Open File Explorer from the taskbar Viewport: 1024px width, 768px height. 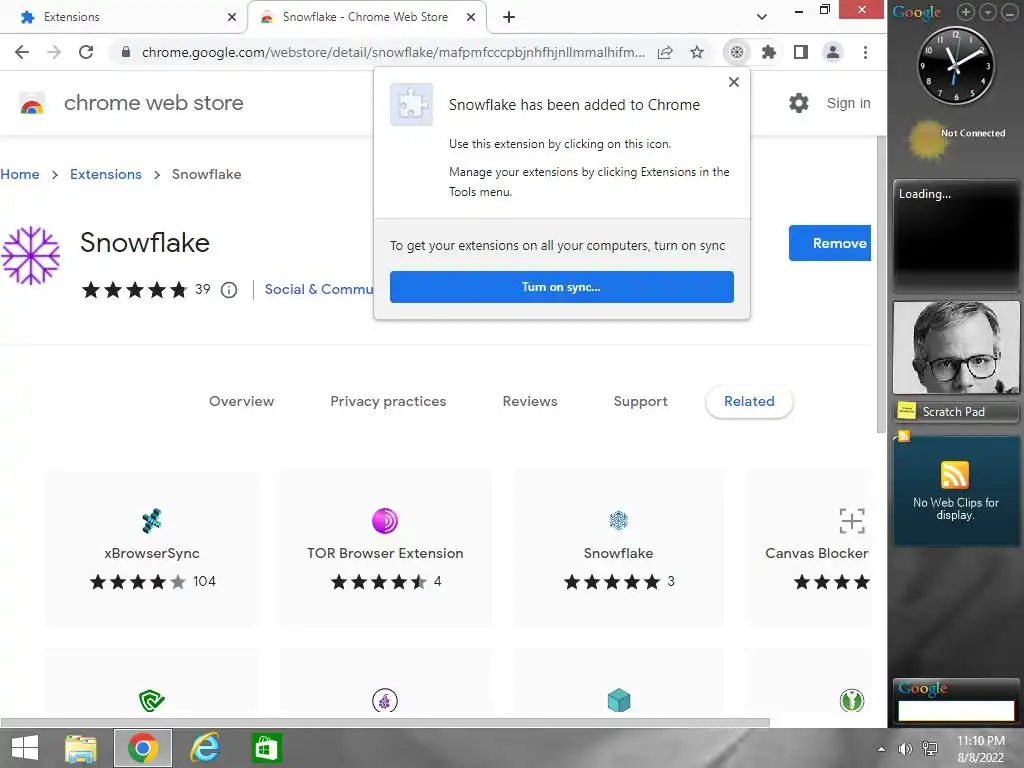pos(81,748)
